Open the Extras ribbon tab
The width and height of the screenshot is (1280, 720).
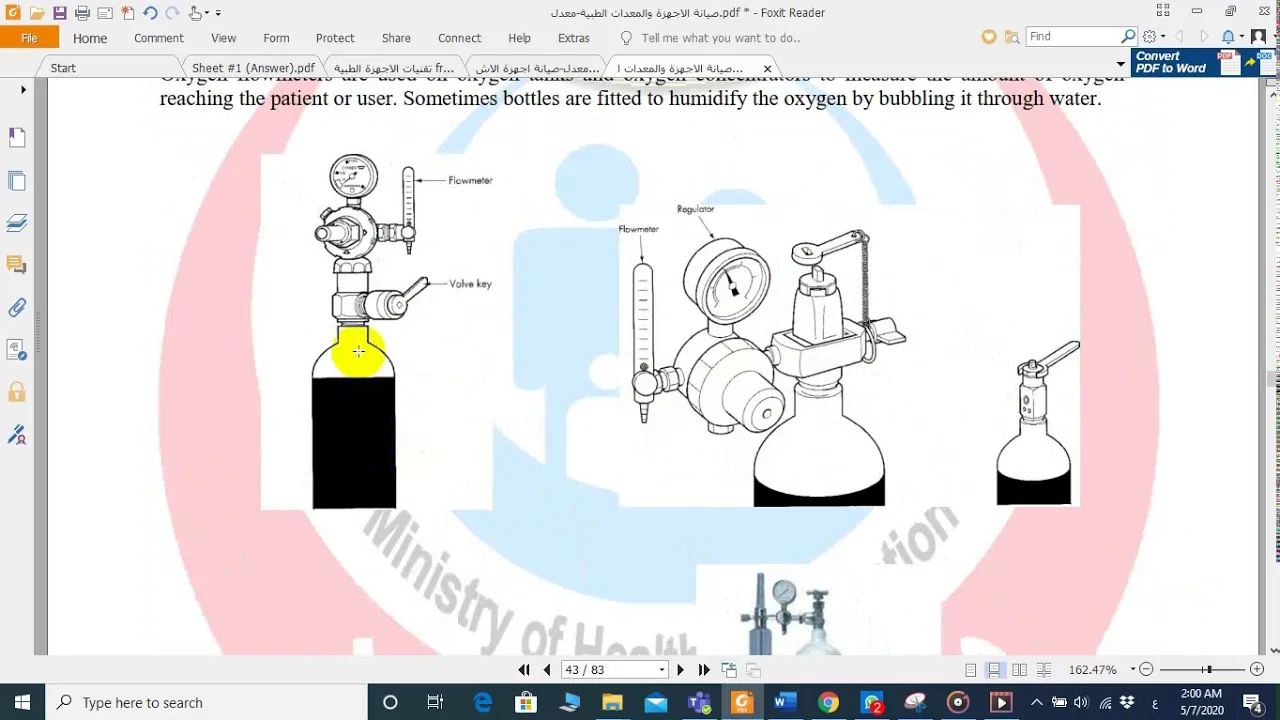point(574,38)
